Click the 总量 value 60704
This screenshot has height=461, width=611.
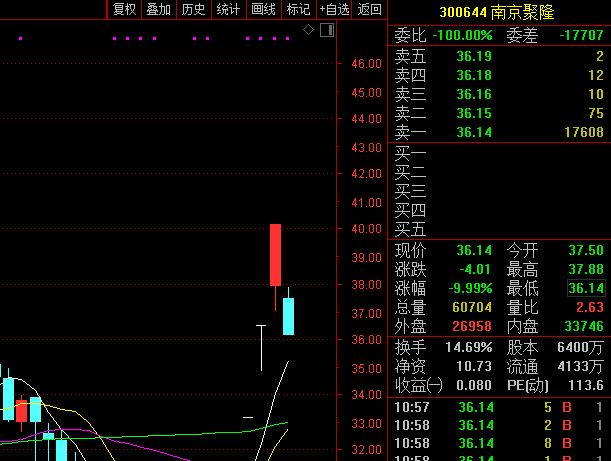click(x=472, y=307)
